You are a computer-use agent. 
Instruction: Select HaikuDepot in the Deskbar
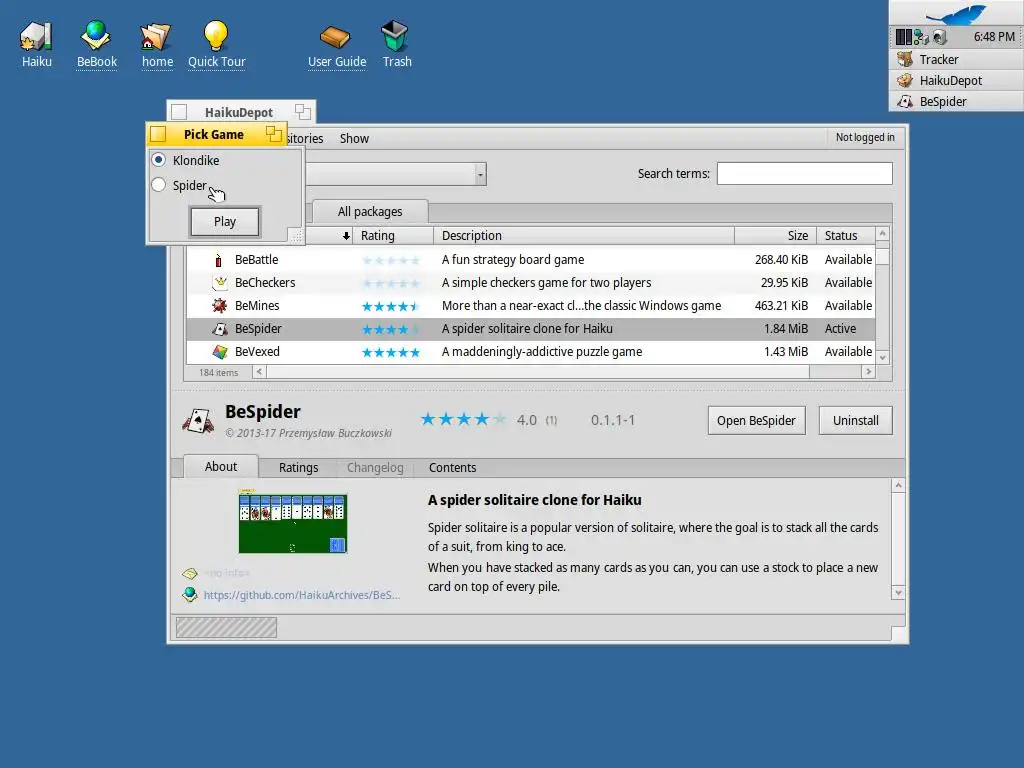click(956, 80)
